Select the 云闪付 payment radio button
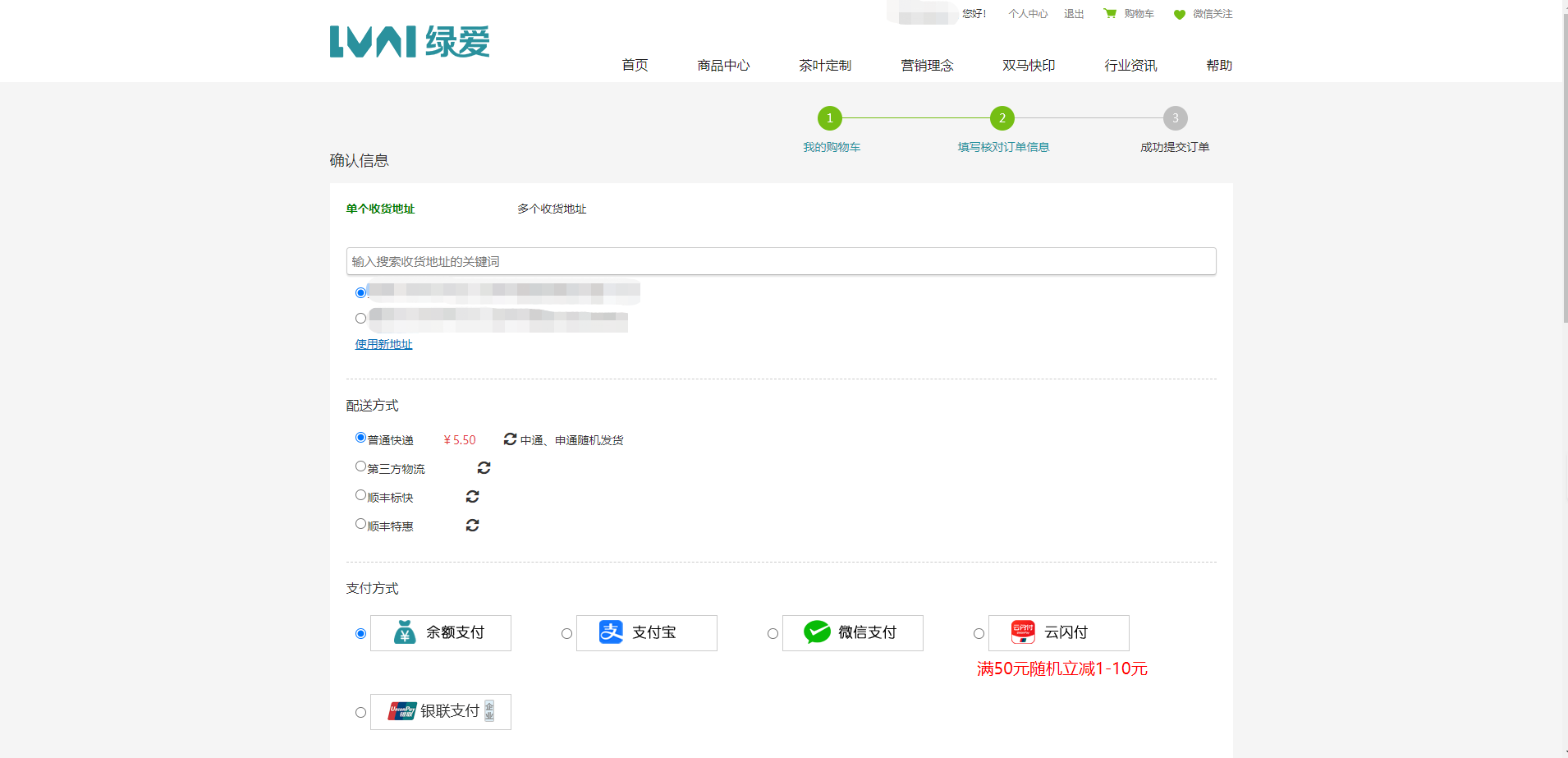The image size is (1568, 758). tap(979, 634)
